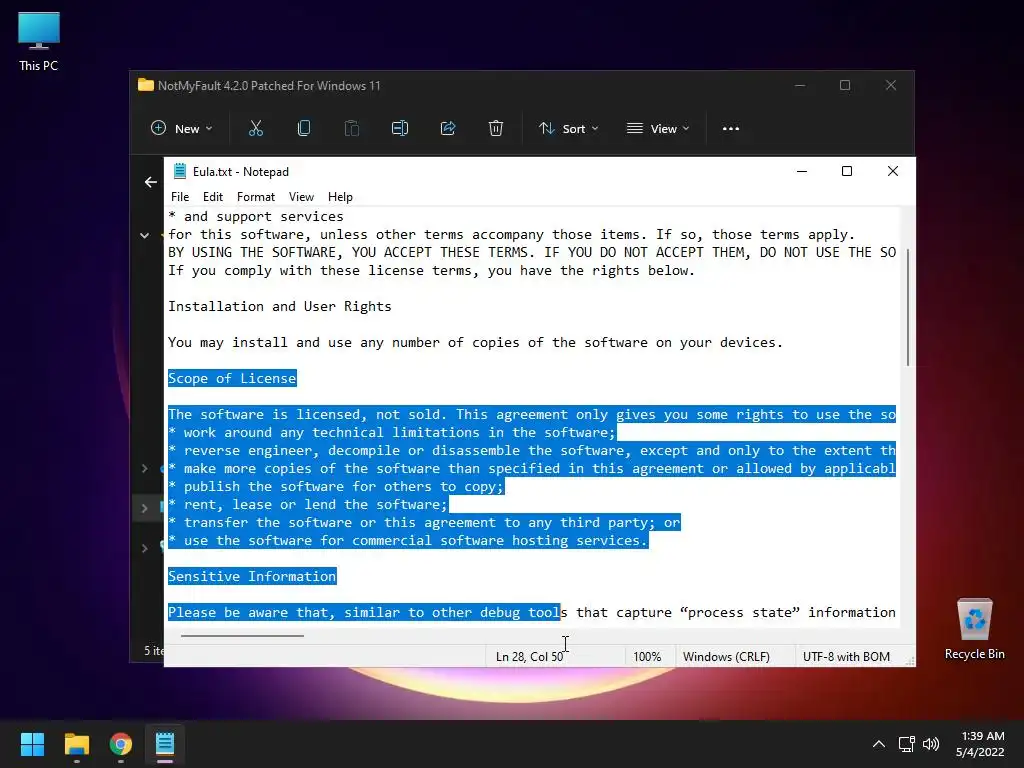
Task: Click the "Installation and User Rights" line
Action: pyautogui.click(x=280, y=306)
